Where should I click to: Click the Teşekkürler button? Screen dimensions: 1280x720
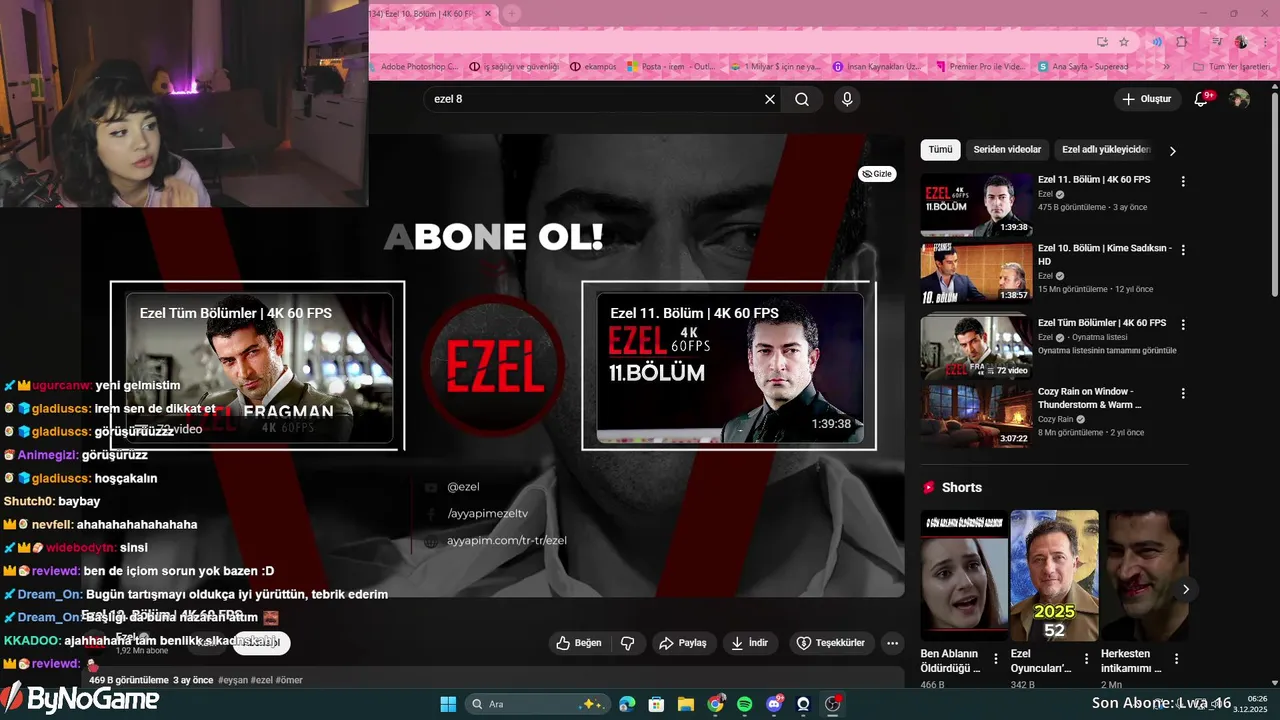pyautogui.click(x=830, y=643)
